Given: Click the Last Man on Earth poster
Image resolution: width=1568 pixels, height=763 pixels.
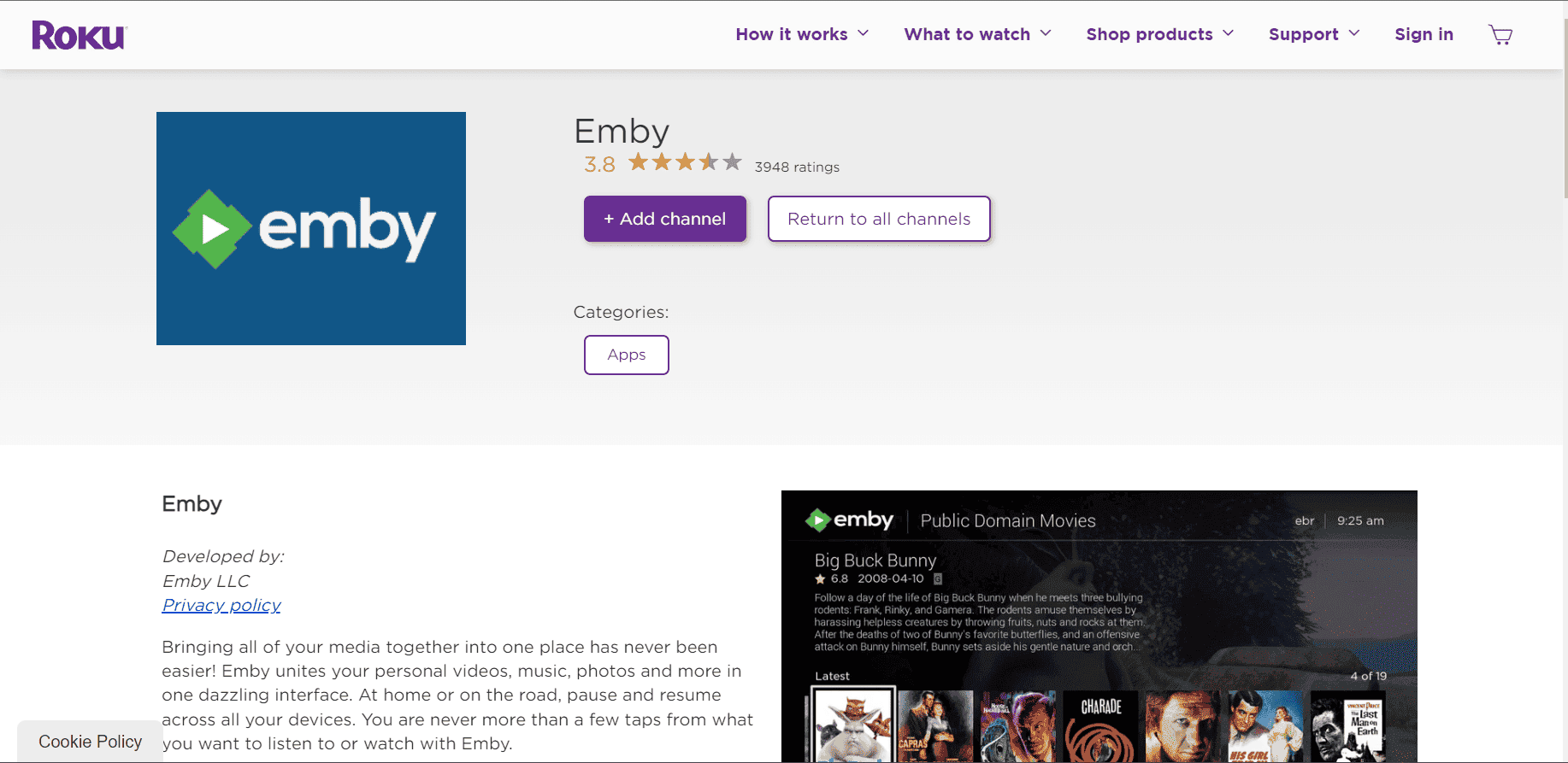Looking at the screenshot, I should 1348,726.
